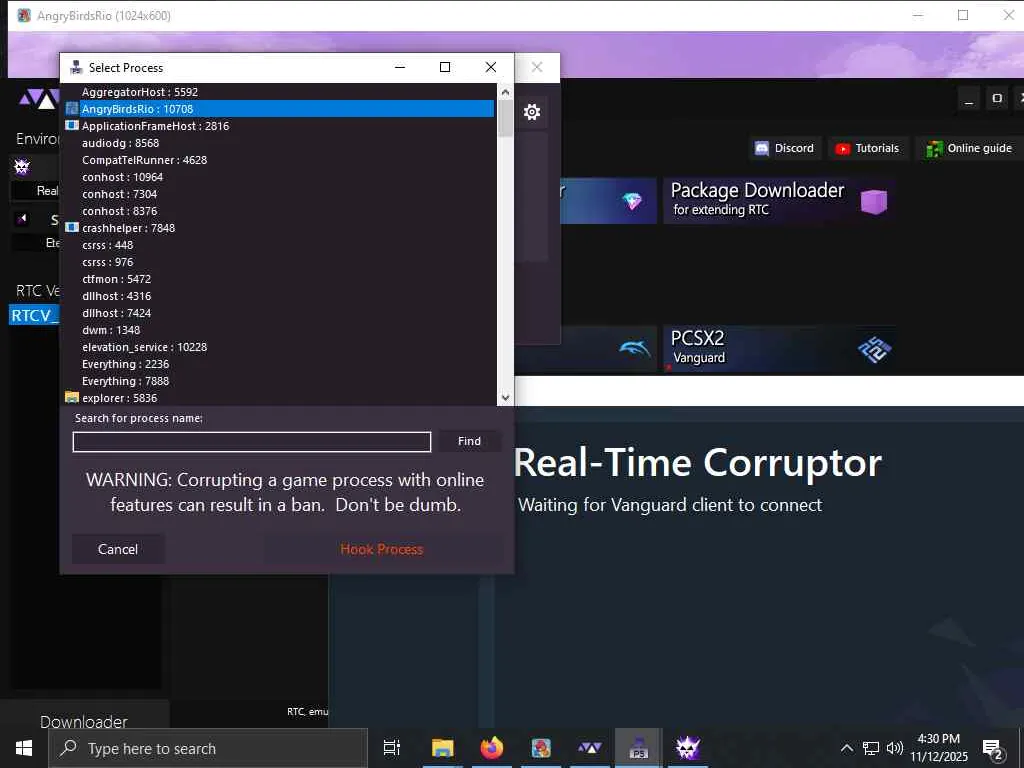Click the RTC launcher logo icon
This screenshot has height=768, width=1024.
coord(39,99)
